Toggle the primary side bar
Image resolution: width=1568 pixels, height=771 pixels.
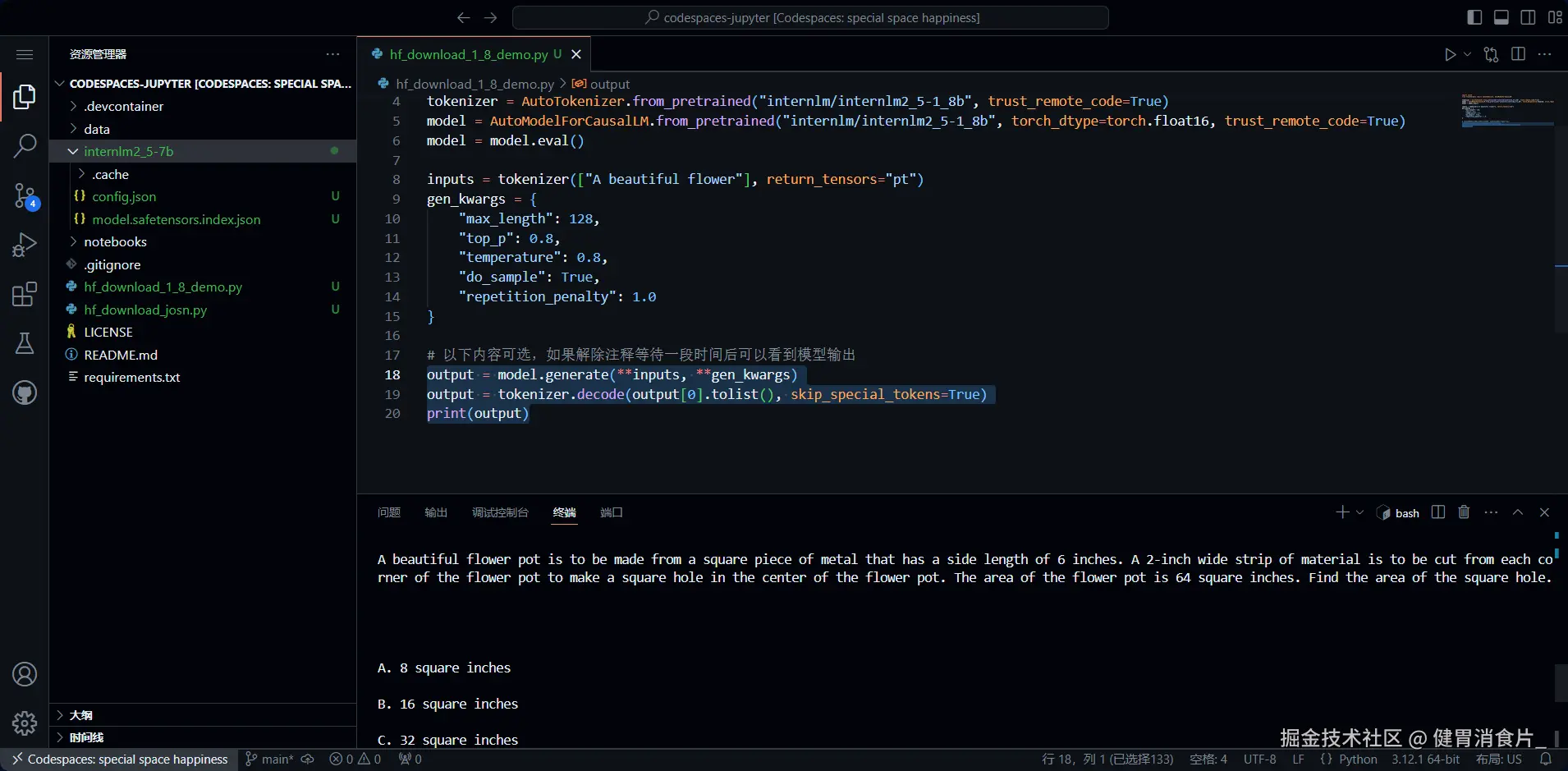(1474, 17)
